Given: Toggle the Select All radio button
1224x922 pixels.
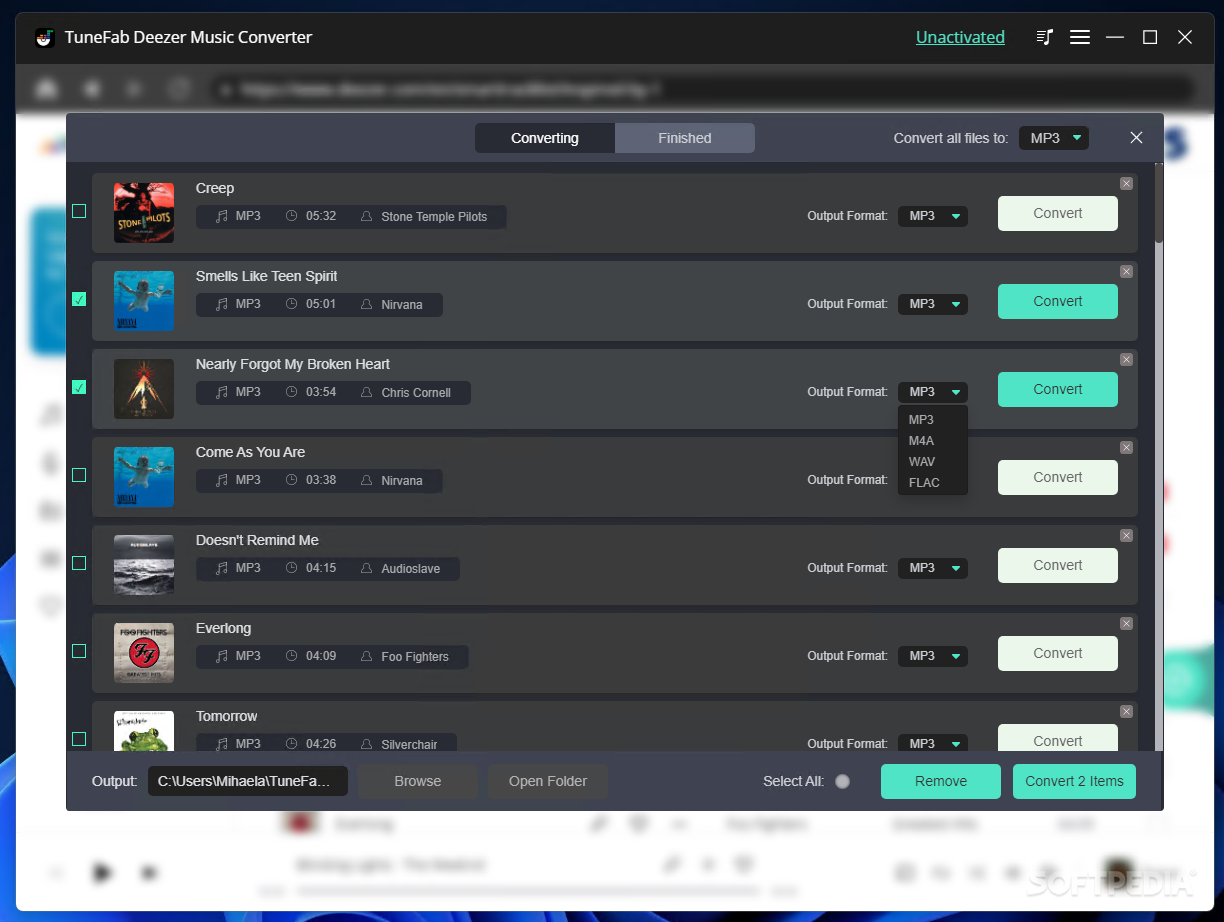Looking at the screenshot, I should (842, 781).
